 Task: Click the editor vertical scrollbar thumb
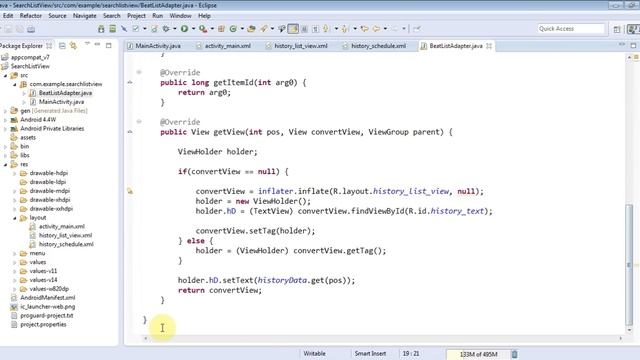(x=629, y=264)
